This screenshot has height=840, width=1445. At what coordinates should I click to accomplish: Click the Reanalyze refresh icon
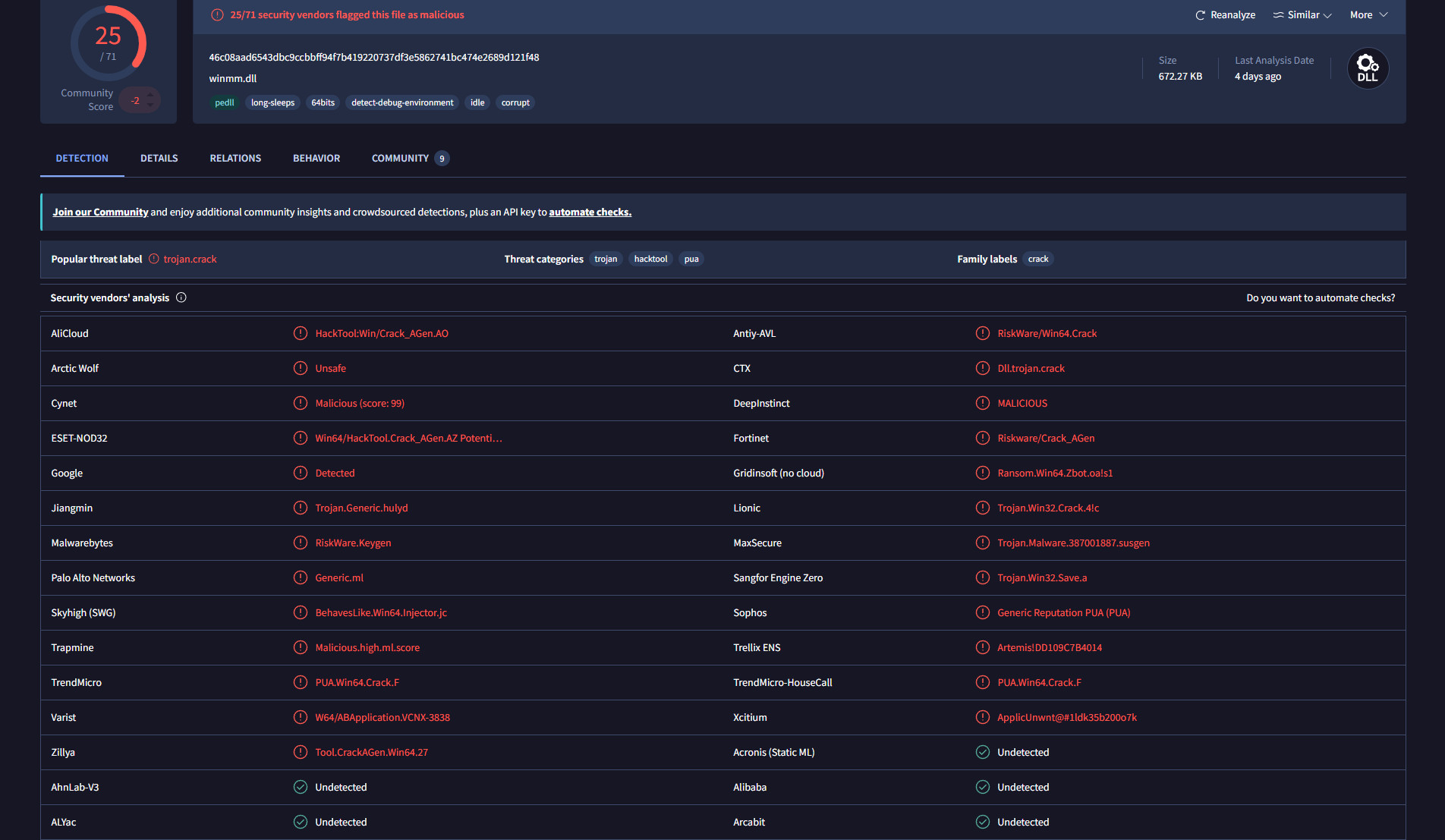pos(1200,15)
